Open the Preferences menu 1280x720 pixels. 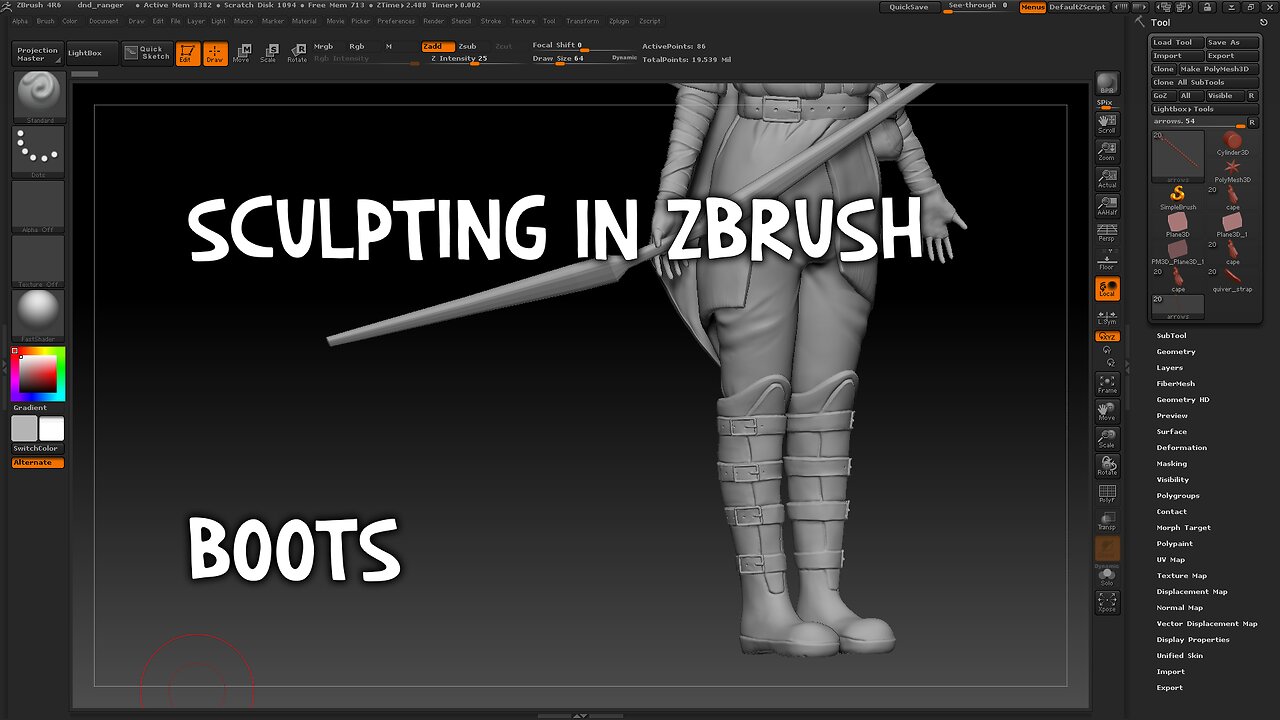coord(396,21)
